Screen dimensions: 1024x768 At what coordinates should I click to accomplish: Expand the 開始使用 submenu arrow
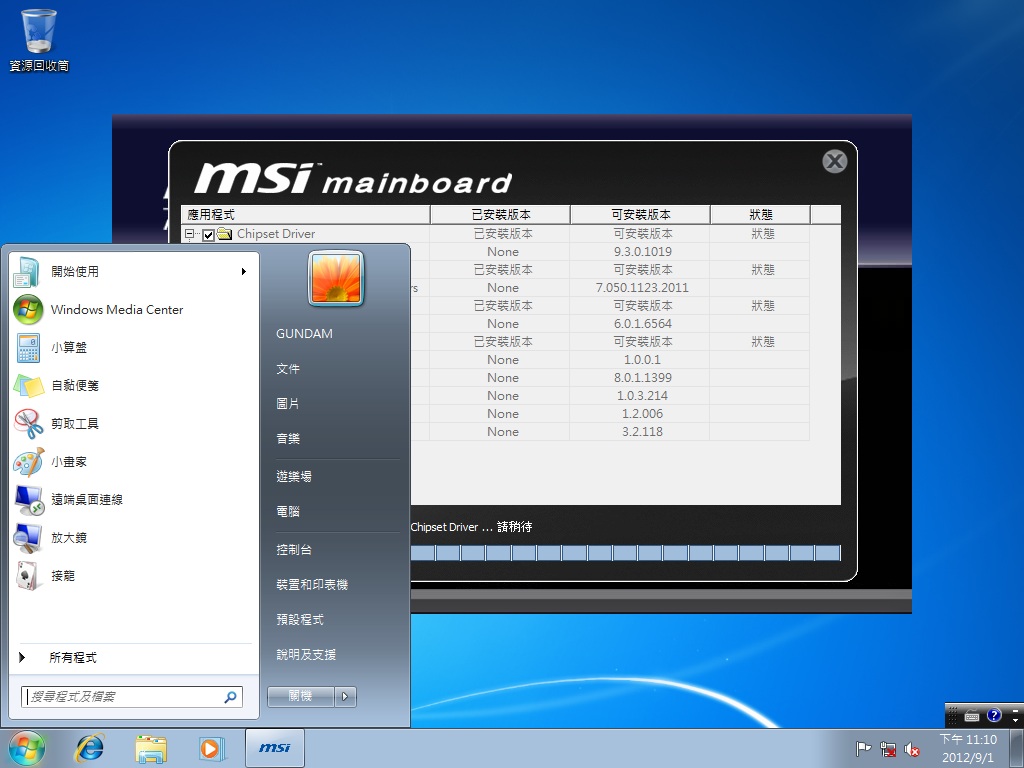tap(244, 272)
